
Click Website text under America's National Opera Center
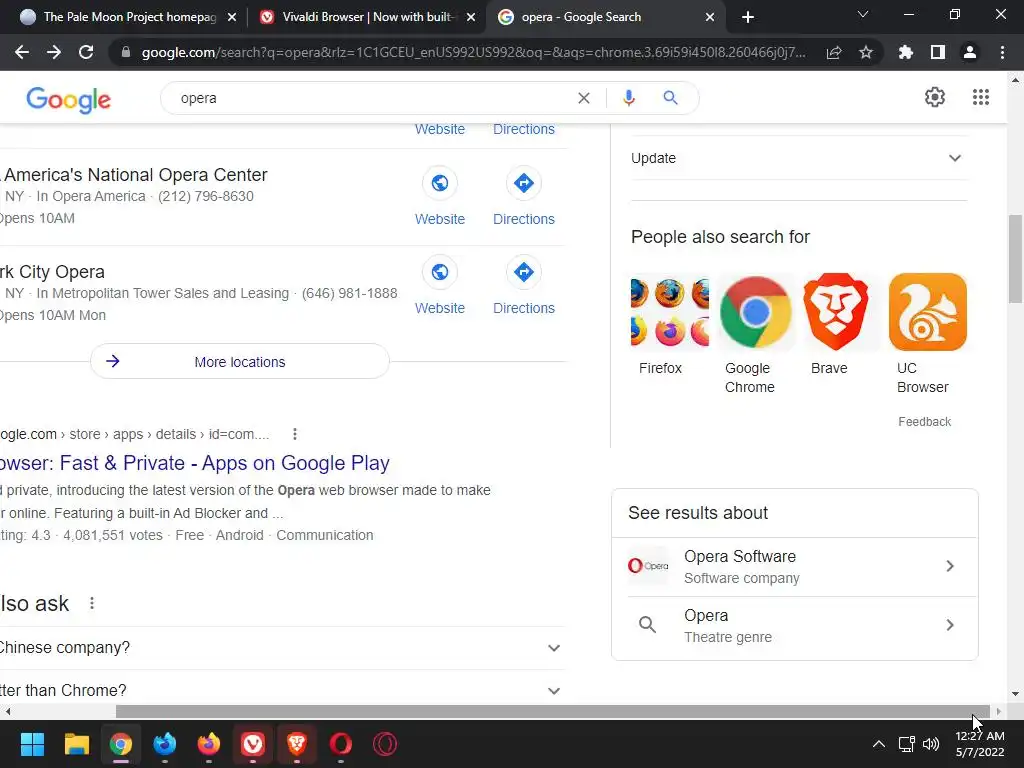(440, 219)
